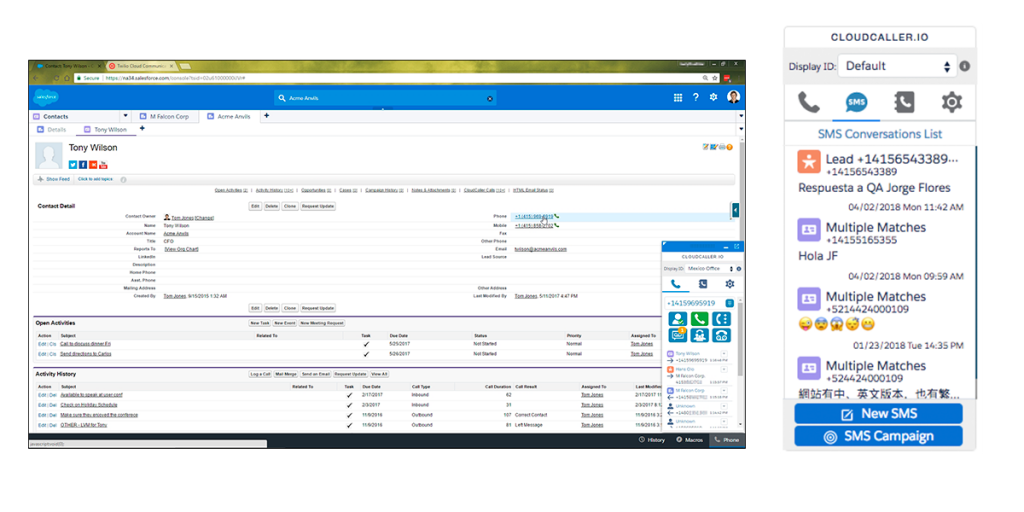Open the primary tab bar dropdown arrow at right

point(741,116)
